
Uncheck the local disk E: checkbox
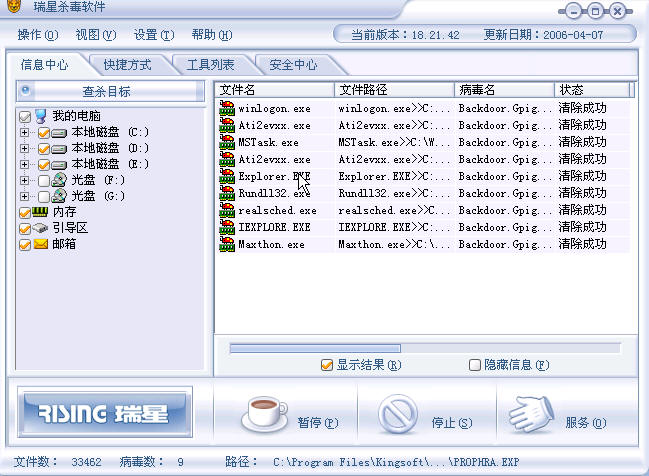tap(44, 165)
